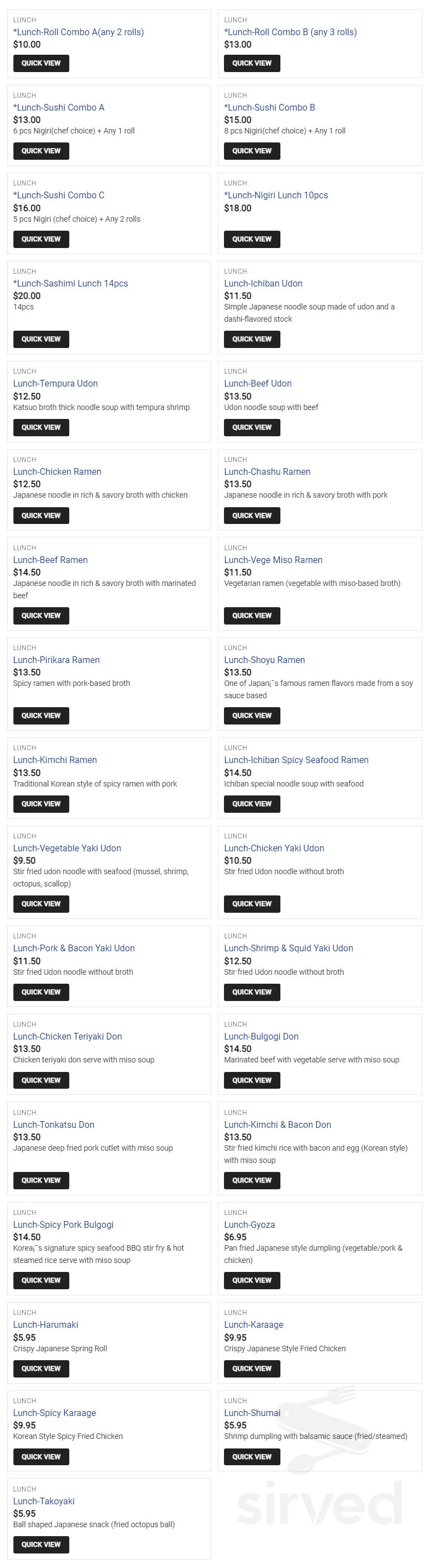Open Quick View for Lunch-Beef Ramen
Screen dimensions: 434x1568
(x=41, y=616)
